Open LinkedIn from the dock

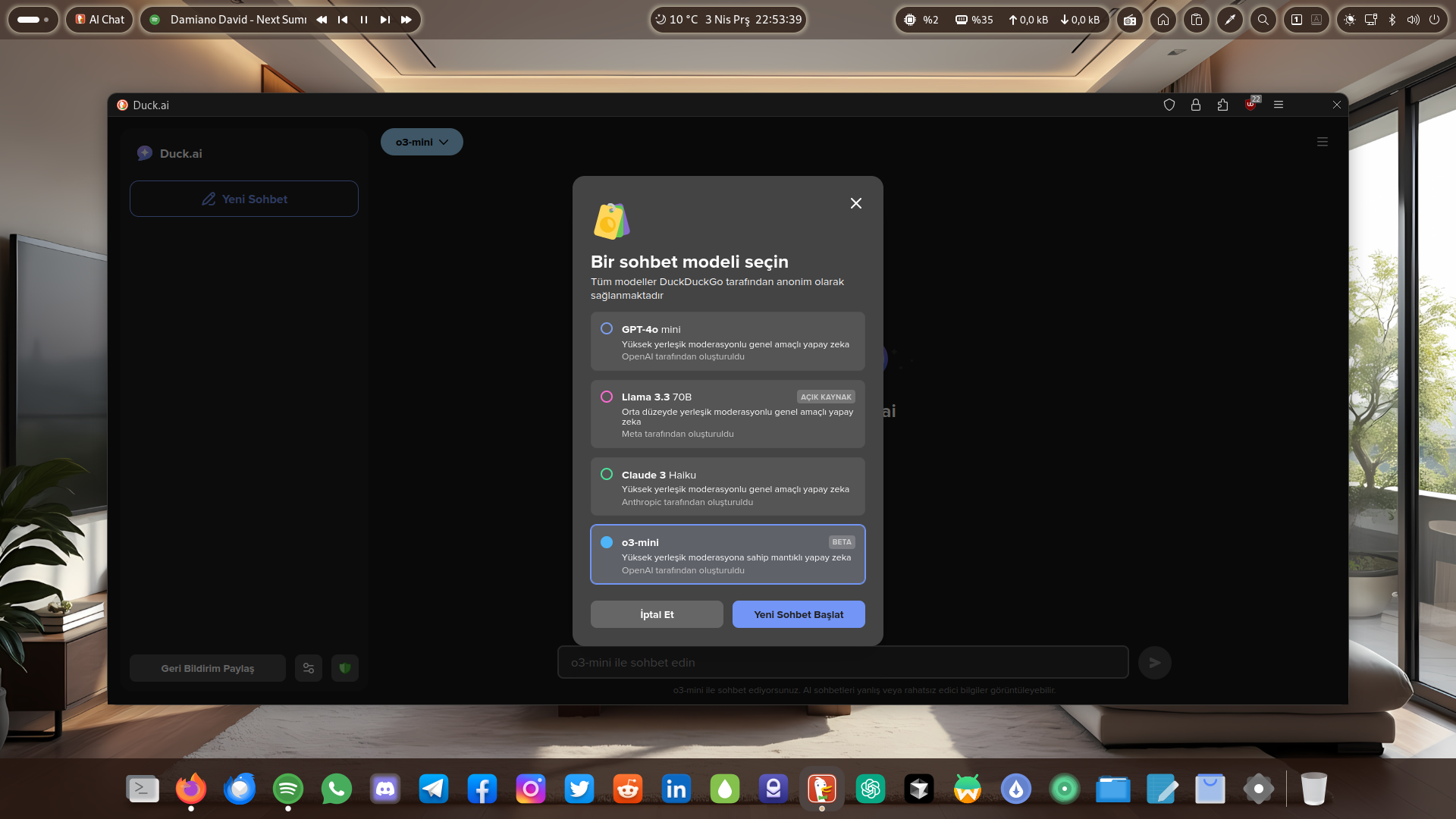676,789
